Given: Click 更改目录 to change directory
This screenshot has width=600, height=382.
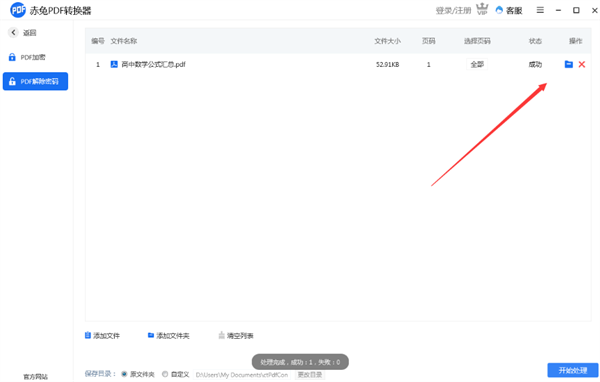Looking at the screenshot, I should [310, 374].
